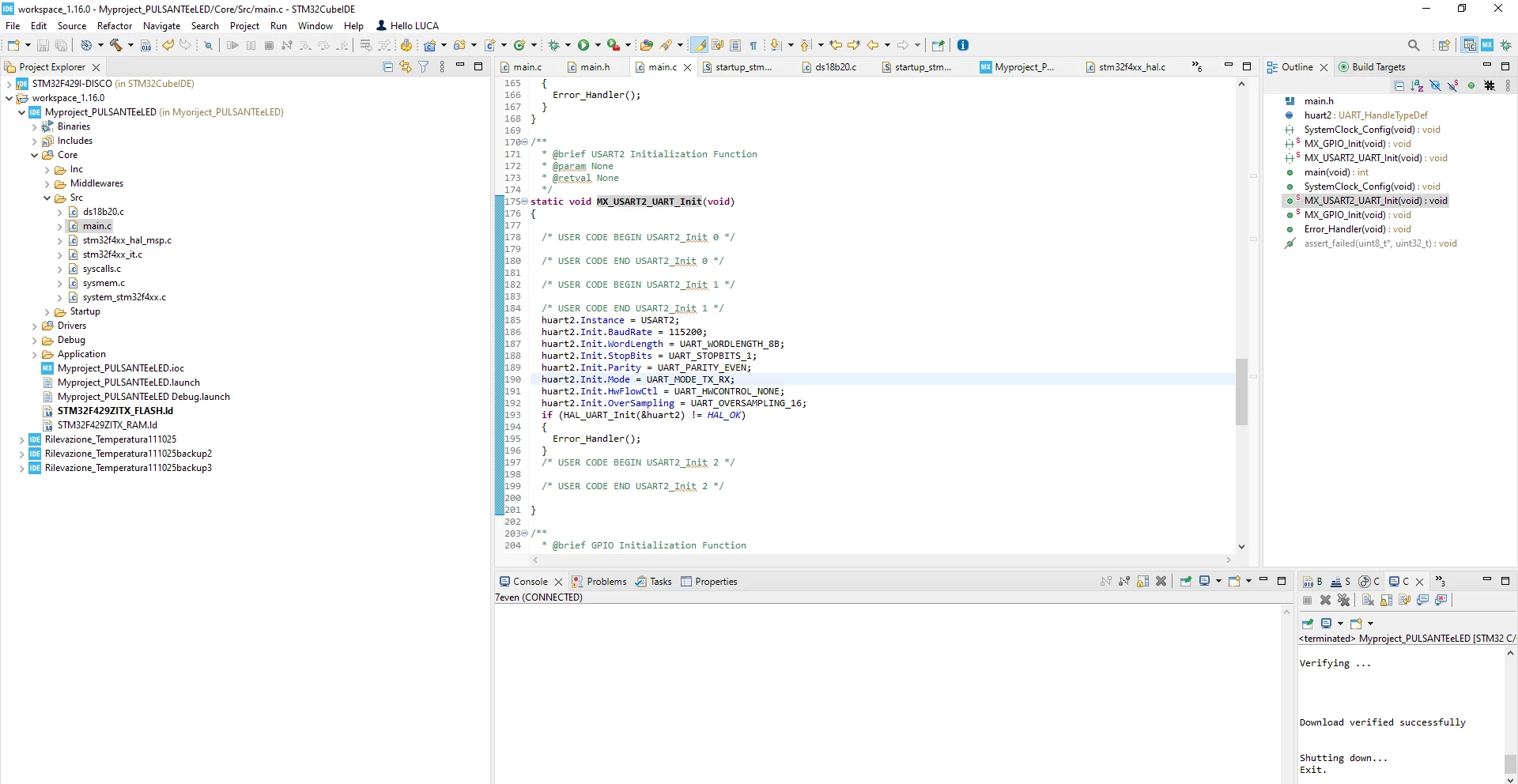Toggle Hide Static Members in Outline
This screenshot has width=1518, height=784.
click(1452, 85)
